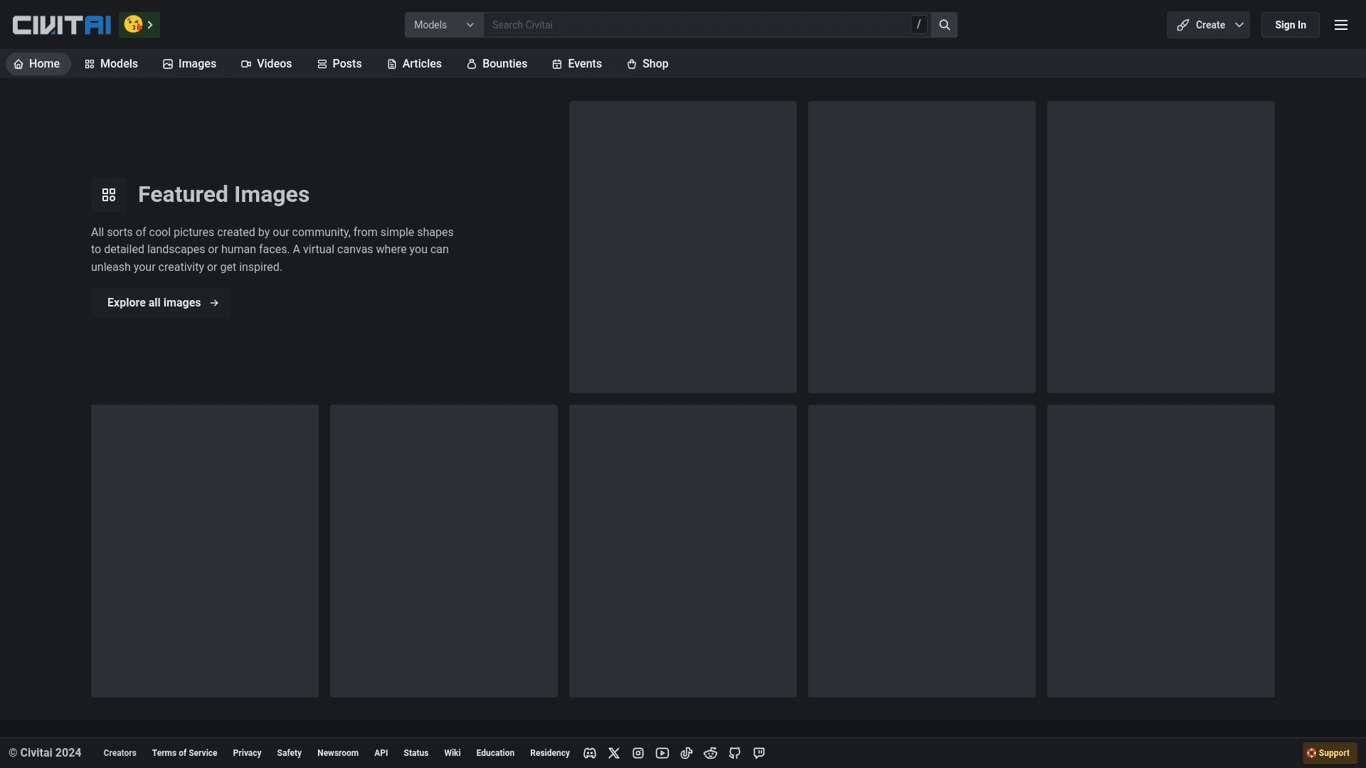The width and height of the screenshot is (1366, 768).
Task: Click Explore all images button
Action: coord(161,303)
